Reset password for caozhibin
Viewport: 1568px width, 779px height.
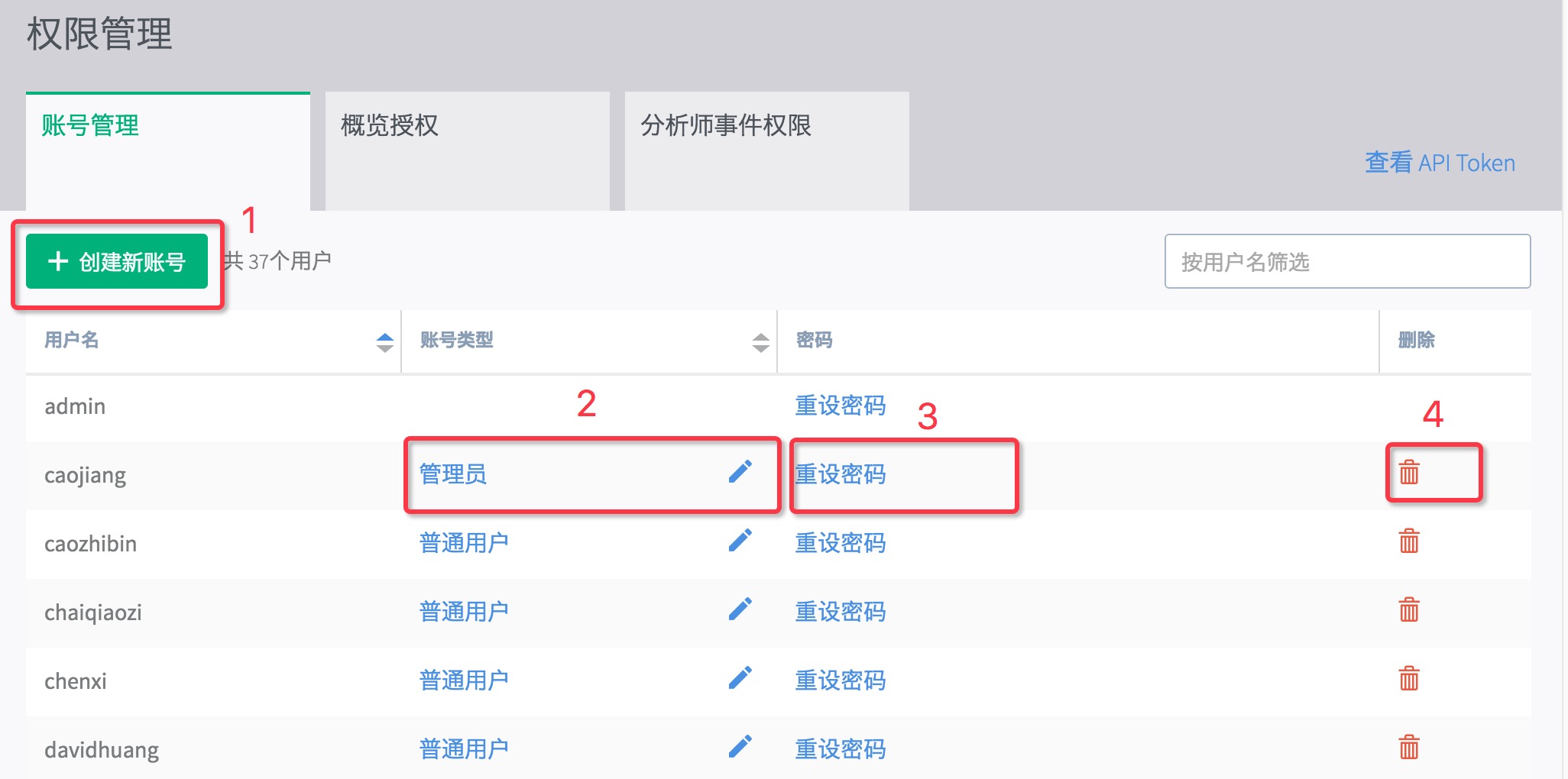pos(841,543)
